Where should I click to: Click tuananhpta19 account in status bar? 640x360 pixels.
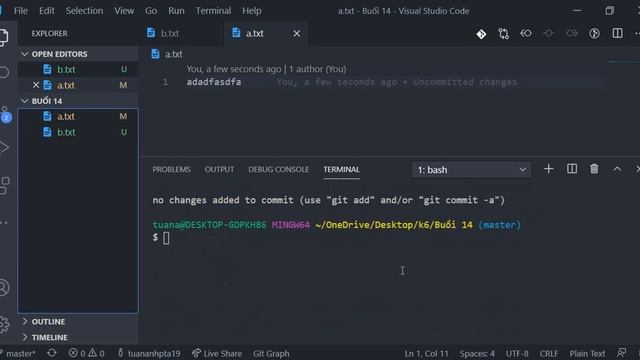[x=149, y=353]
